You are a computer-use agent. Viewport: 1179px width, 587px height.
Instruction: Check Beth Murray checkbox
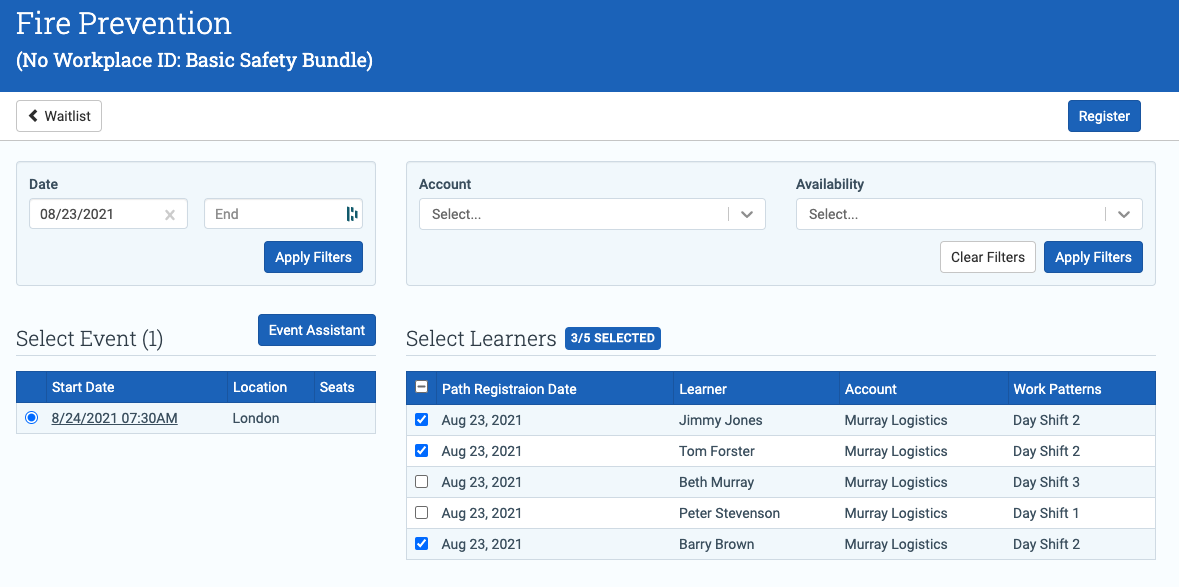pyautogui.click(x=422, y=481)
